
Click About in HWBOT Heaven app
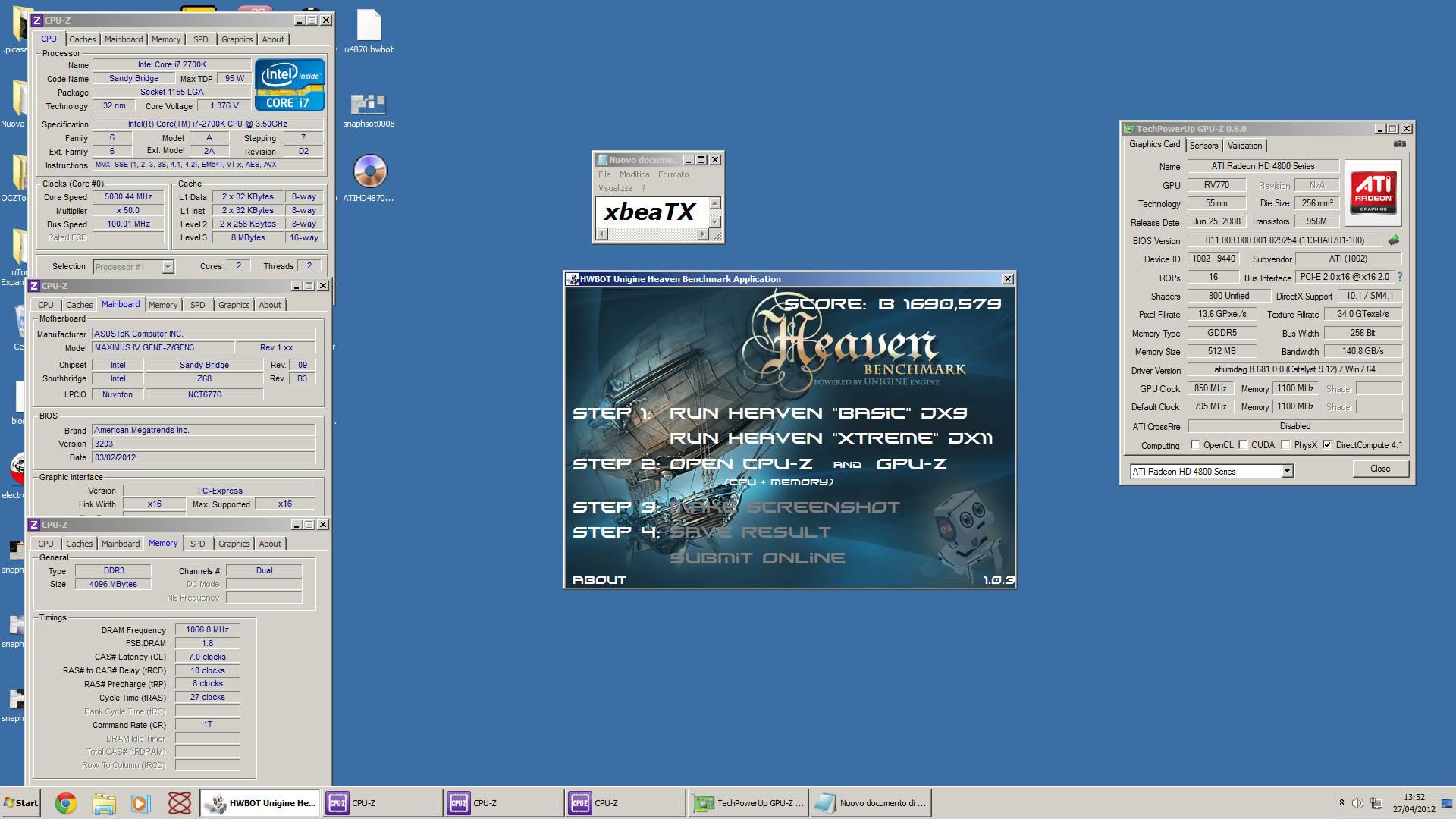click(599, 580)
